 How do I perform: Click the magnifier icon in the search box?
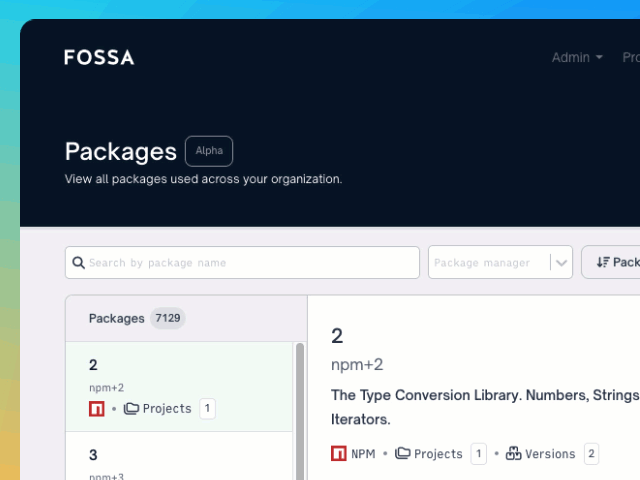[78, 263]
